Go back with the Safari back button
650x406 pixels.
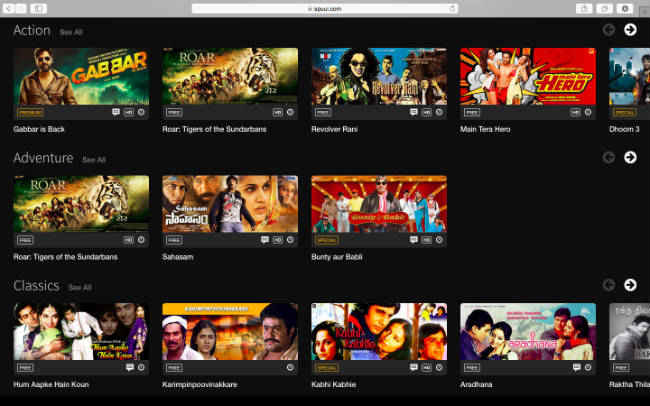(8, 8)
